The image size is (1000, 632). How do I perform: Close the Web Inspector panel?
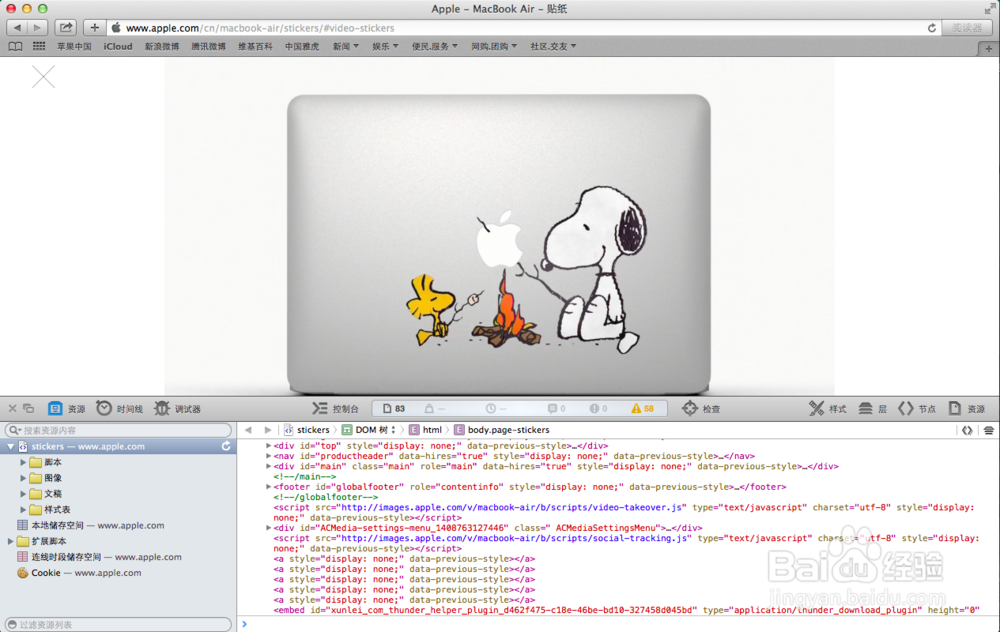[x=12, y=408]
